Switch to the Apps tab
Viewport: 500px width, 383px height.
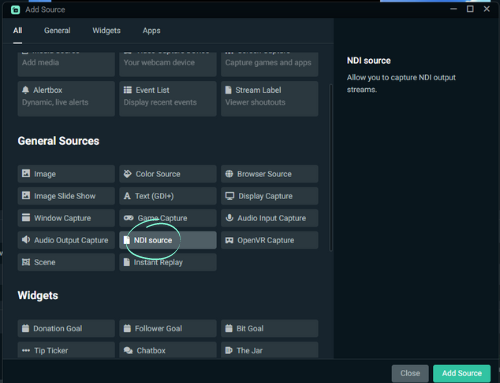click(151, 31)
